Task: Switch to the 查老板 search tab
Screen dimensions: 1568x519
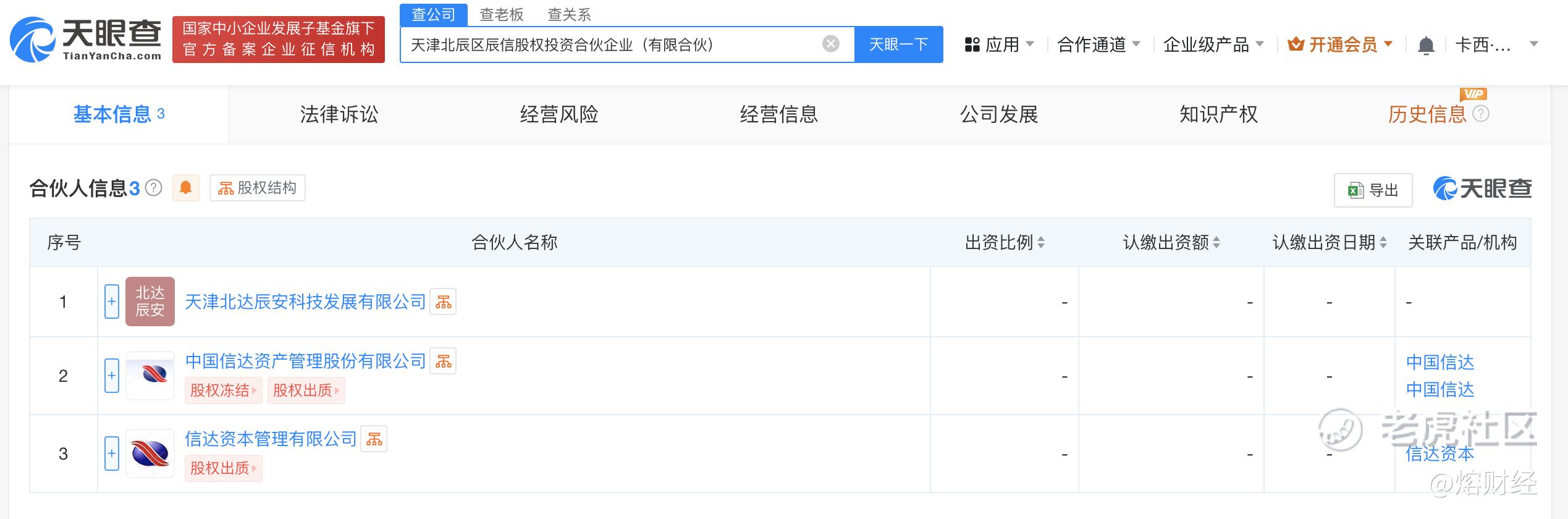Action: point(502,15)
